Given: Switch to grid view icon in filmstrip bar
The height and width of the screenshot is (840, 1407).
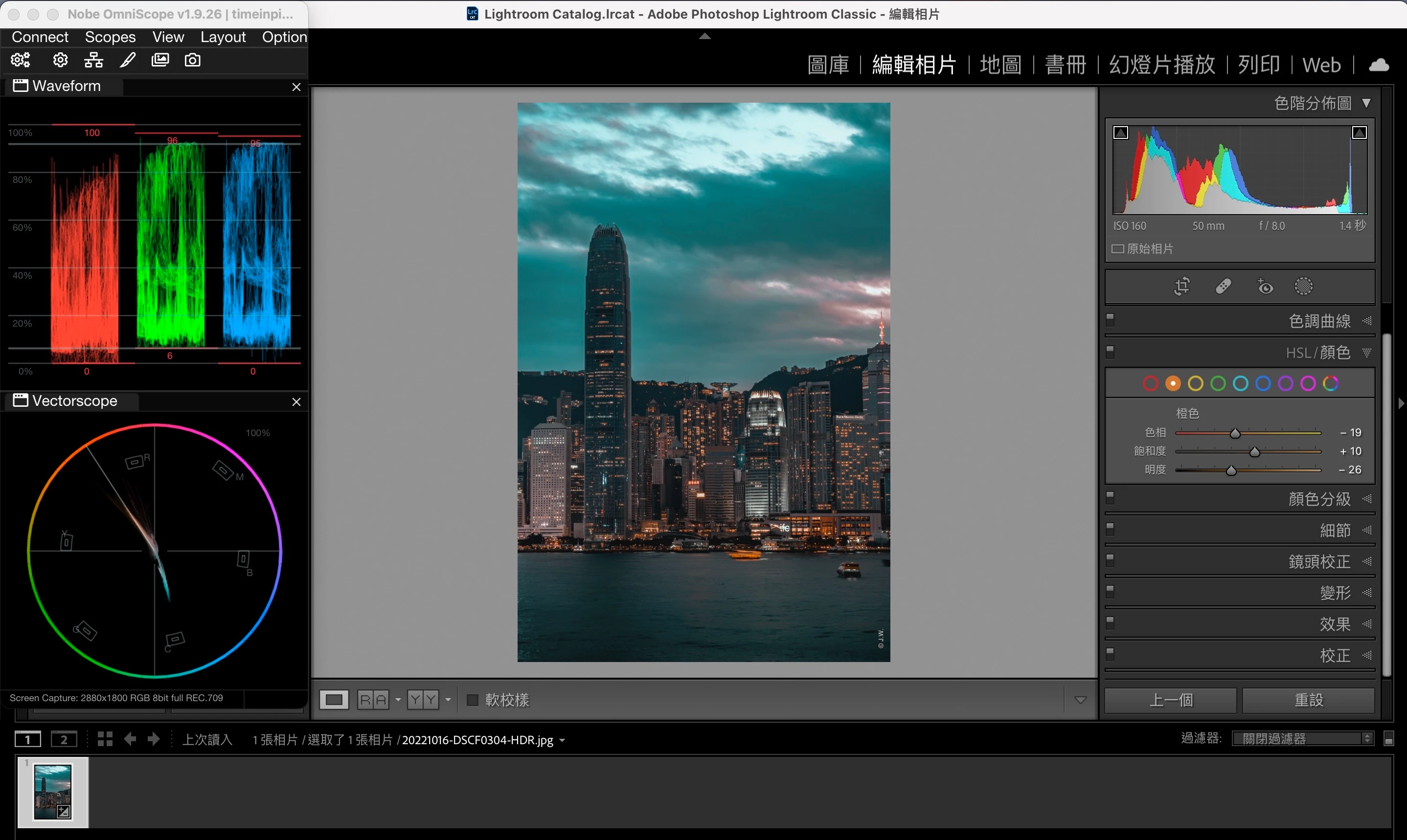Looking at the screenshot, I should (105, 739).
